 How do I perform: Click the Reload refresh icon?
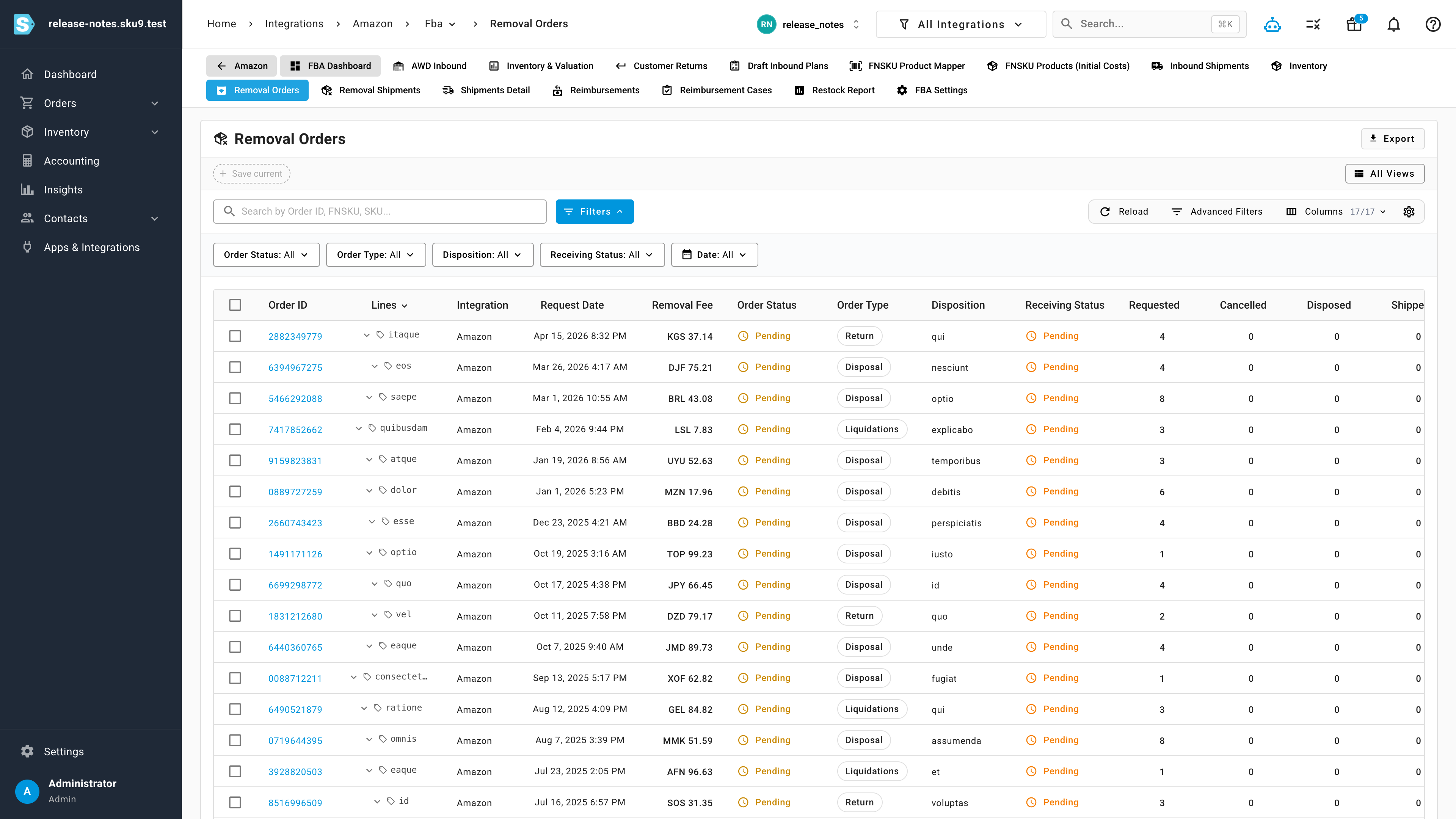(x=1105, y=212)
